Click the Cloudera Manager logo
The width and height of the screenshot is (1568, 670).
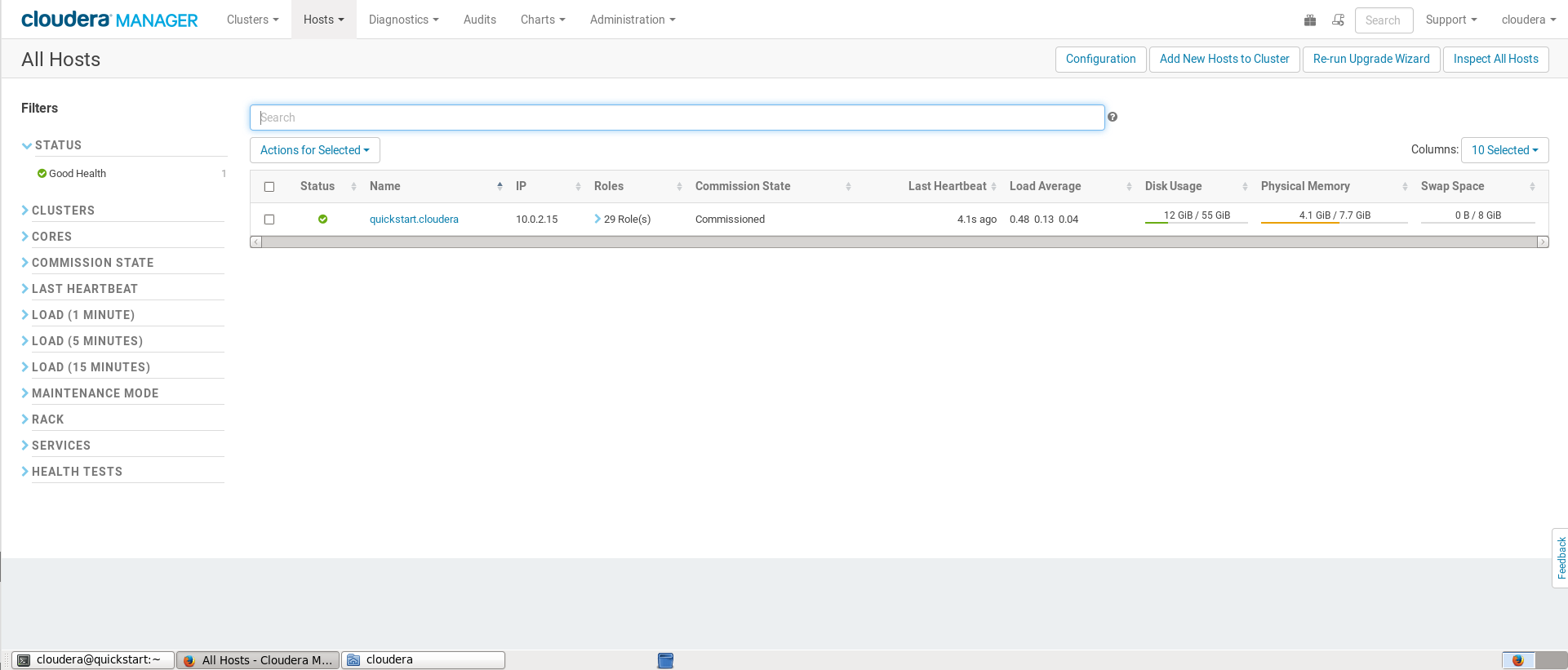click(109, 20)
